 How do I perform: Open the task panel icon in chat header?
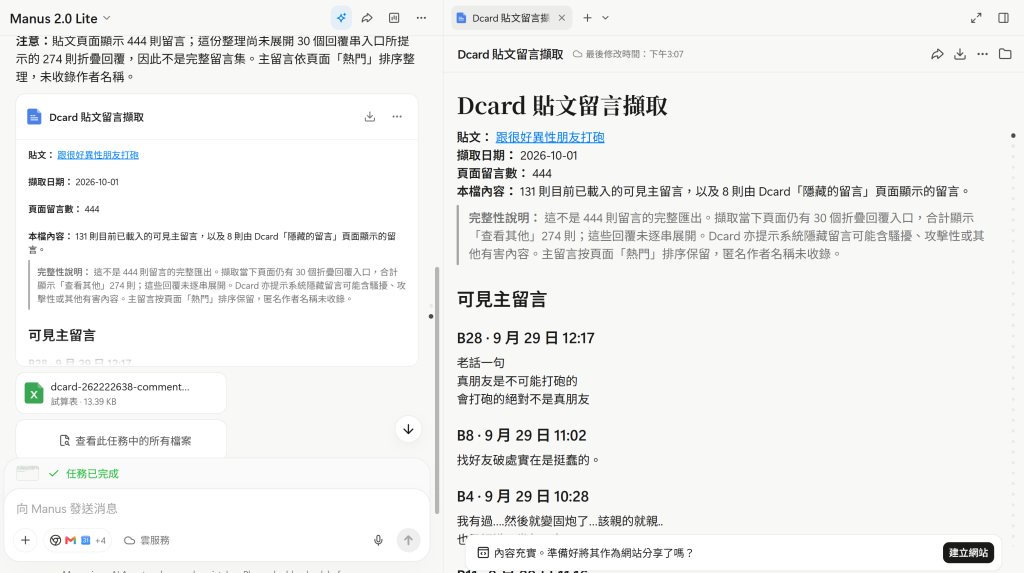[x=394, y=18]
